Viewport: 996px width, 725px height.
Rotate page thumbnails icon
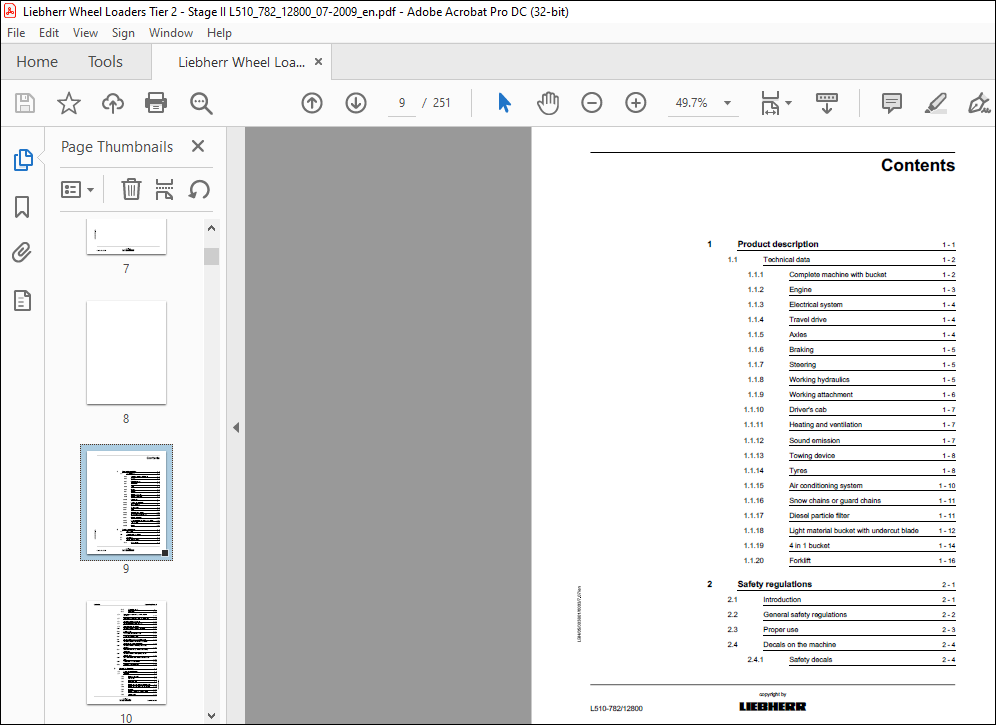click(199, 189)
